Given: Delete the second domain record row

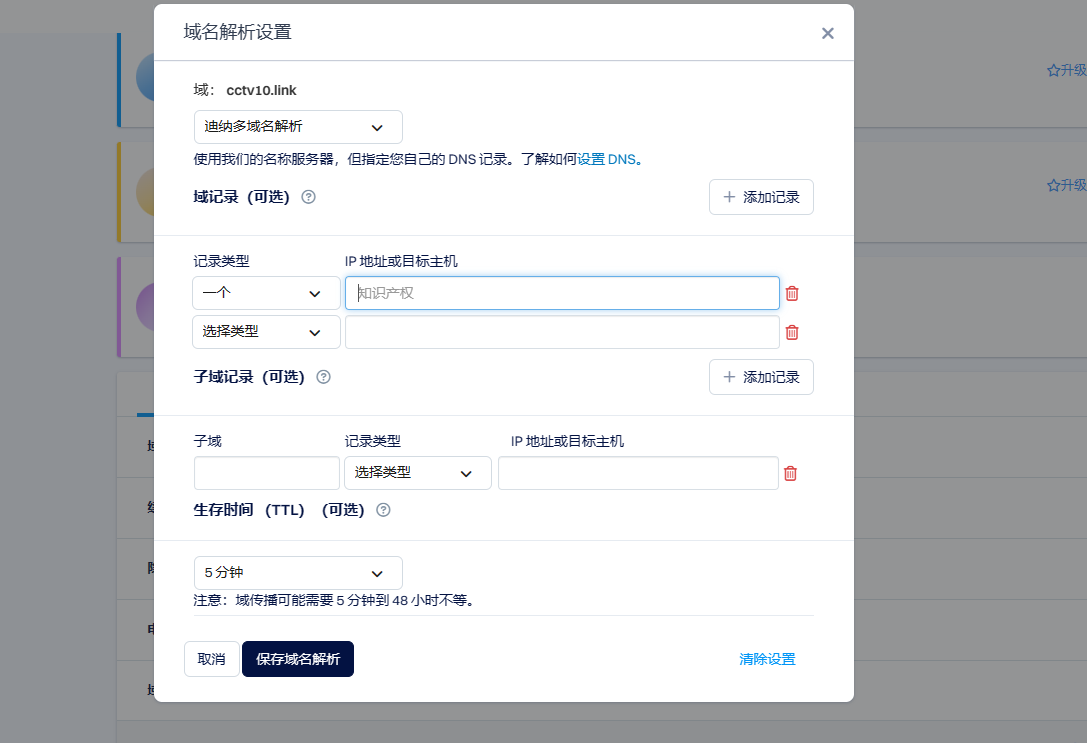Looking at the screenshot, I should [x=791, y=332].
